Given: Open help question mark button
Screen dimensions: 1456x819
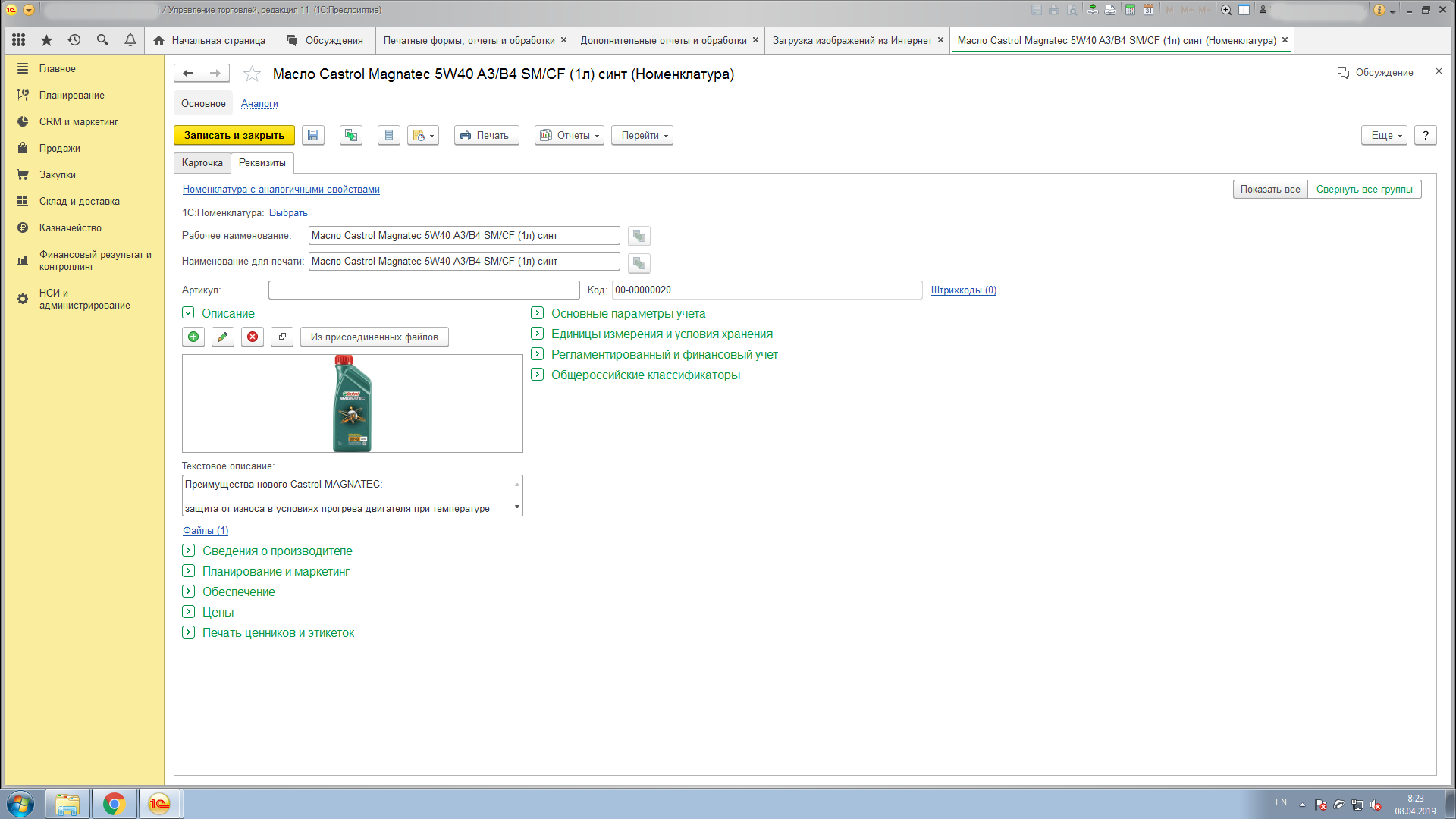Looking at the screenshot, I should 1426,135.
